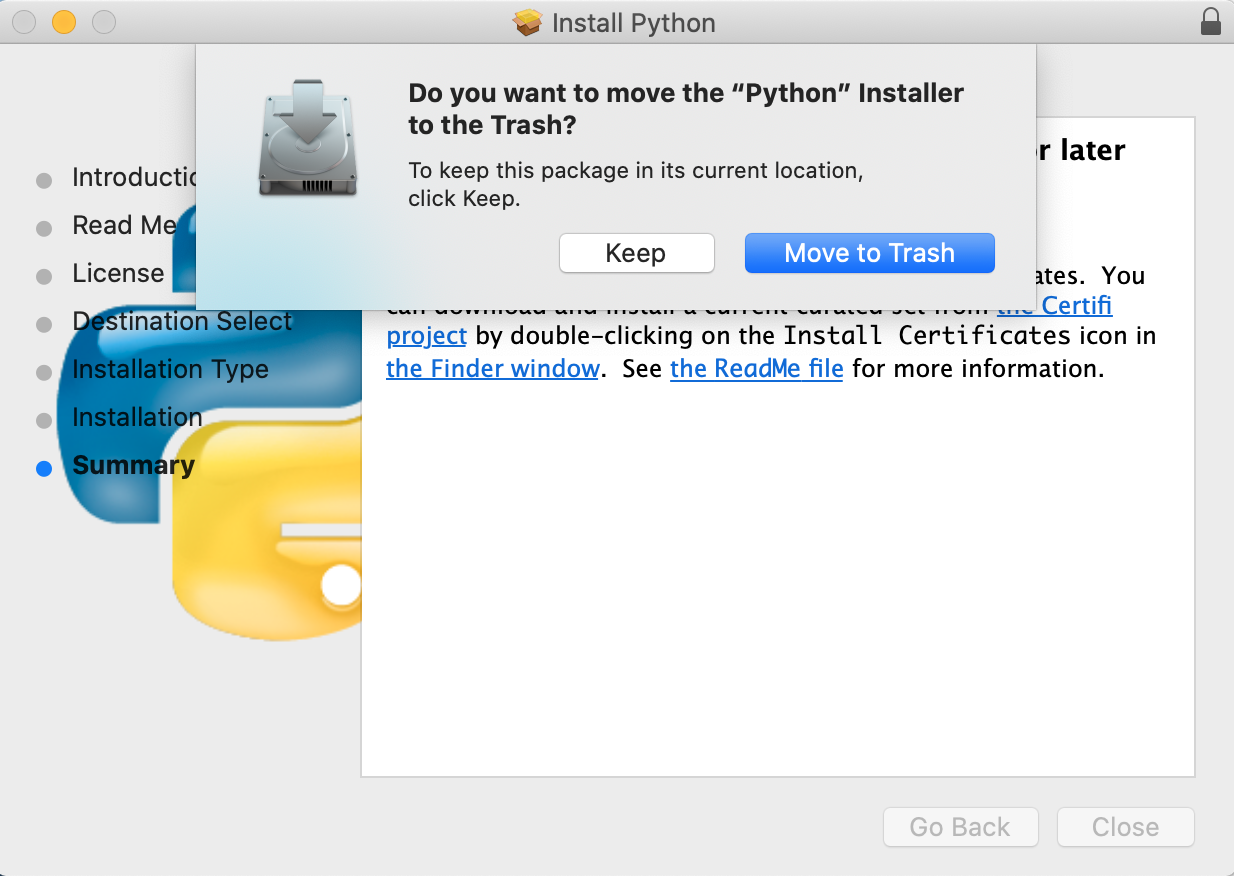Select the Introduction step in sidebar
The image size is (1234, 876).
pyautogui.click(x=134, y=177)
